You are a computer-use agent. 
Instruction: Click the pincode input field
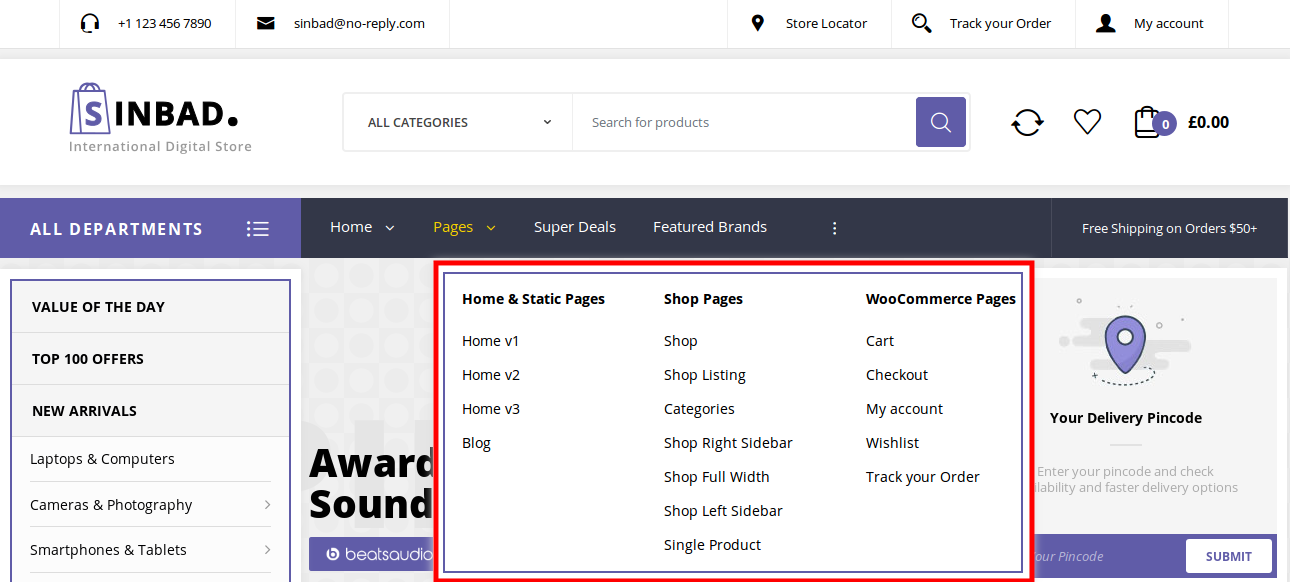pyautogui.click(x=1106, y=556)
